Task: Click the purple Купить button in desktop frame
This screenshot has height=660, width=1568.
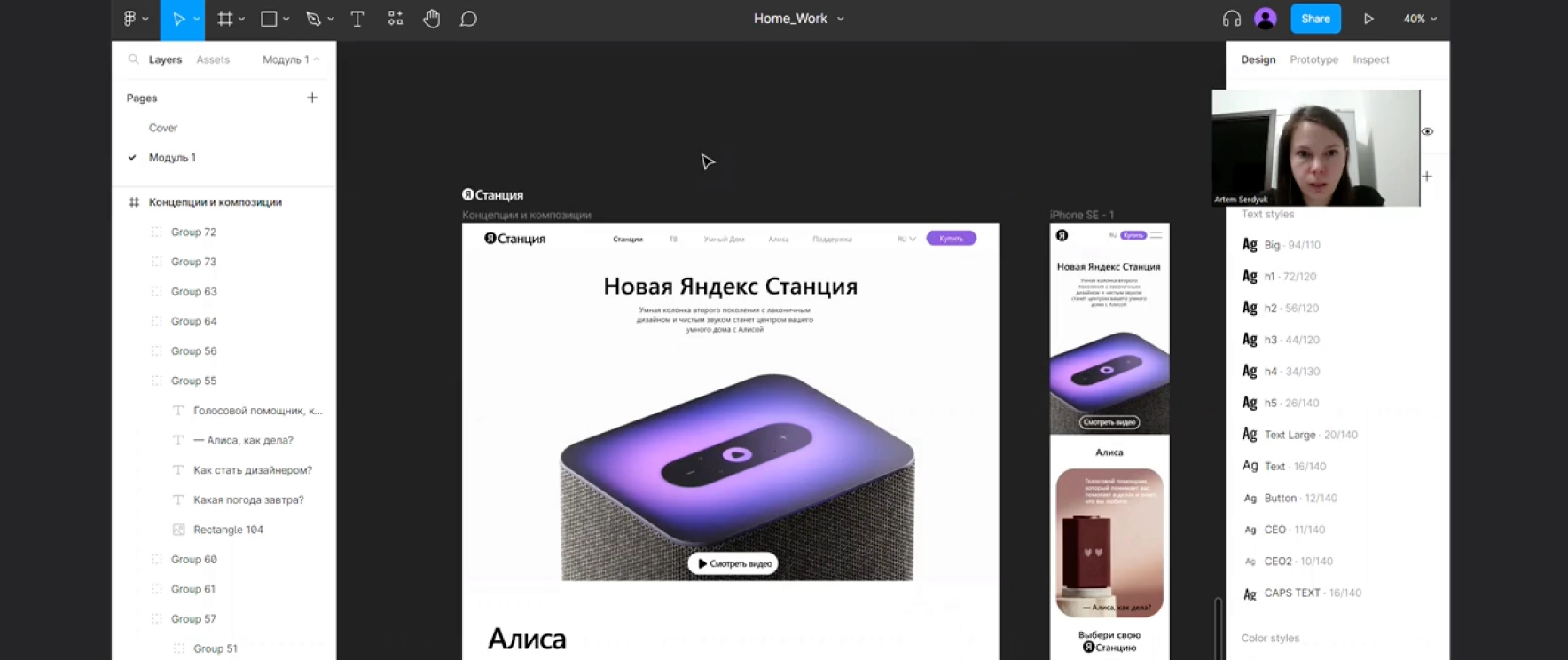Action: (x=951, y=238)
